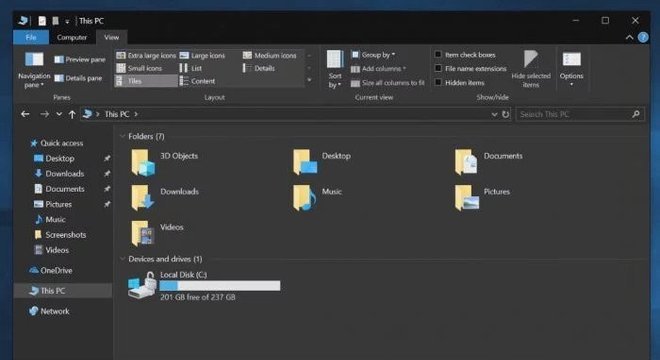Click Properties icon in title bar
This screenshot has height=360, width=660.
tap(42, 21)
